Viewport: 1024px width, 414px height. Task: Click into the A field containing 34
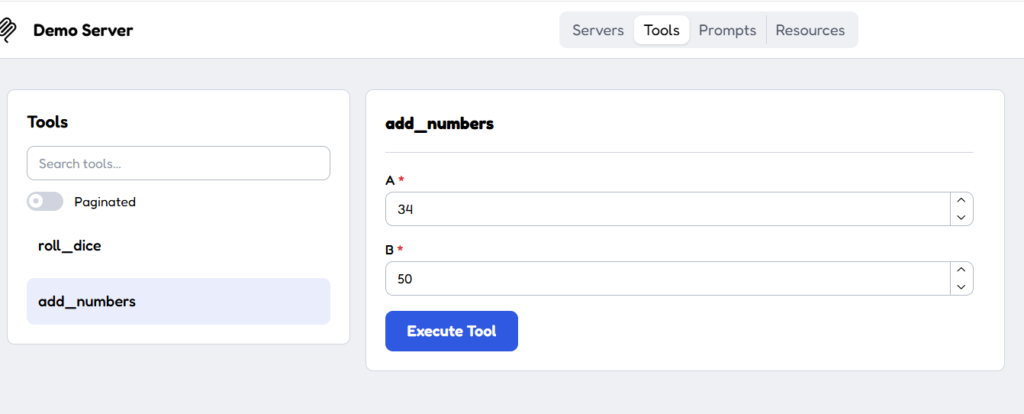point(667,209)
